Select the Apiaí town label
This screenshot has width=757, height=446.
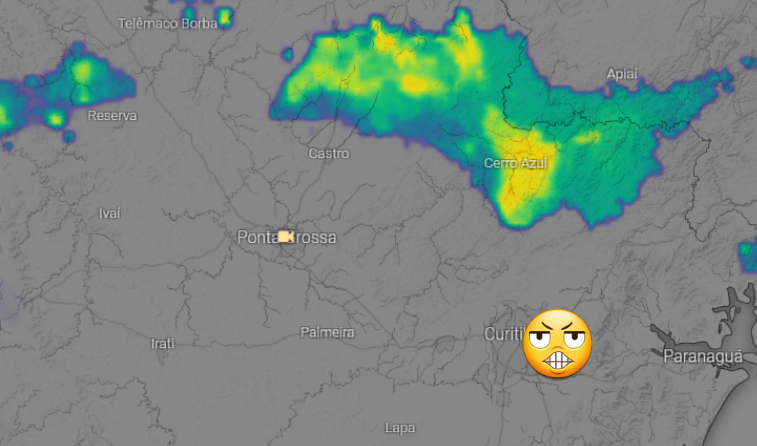622,74
